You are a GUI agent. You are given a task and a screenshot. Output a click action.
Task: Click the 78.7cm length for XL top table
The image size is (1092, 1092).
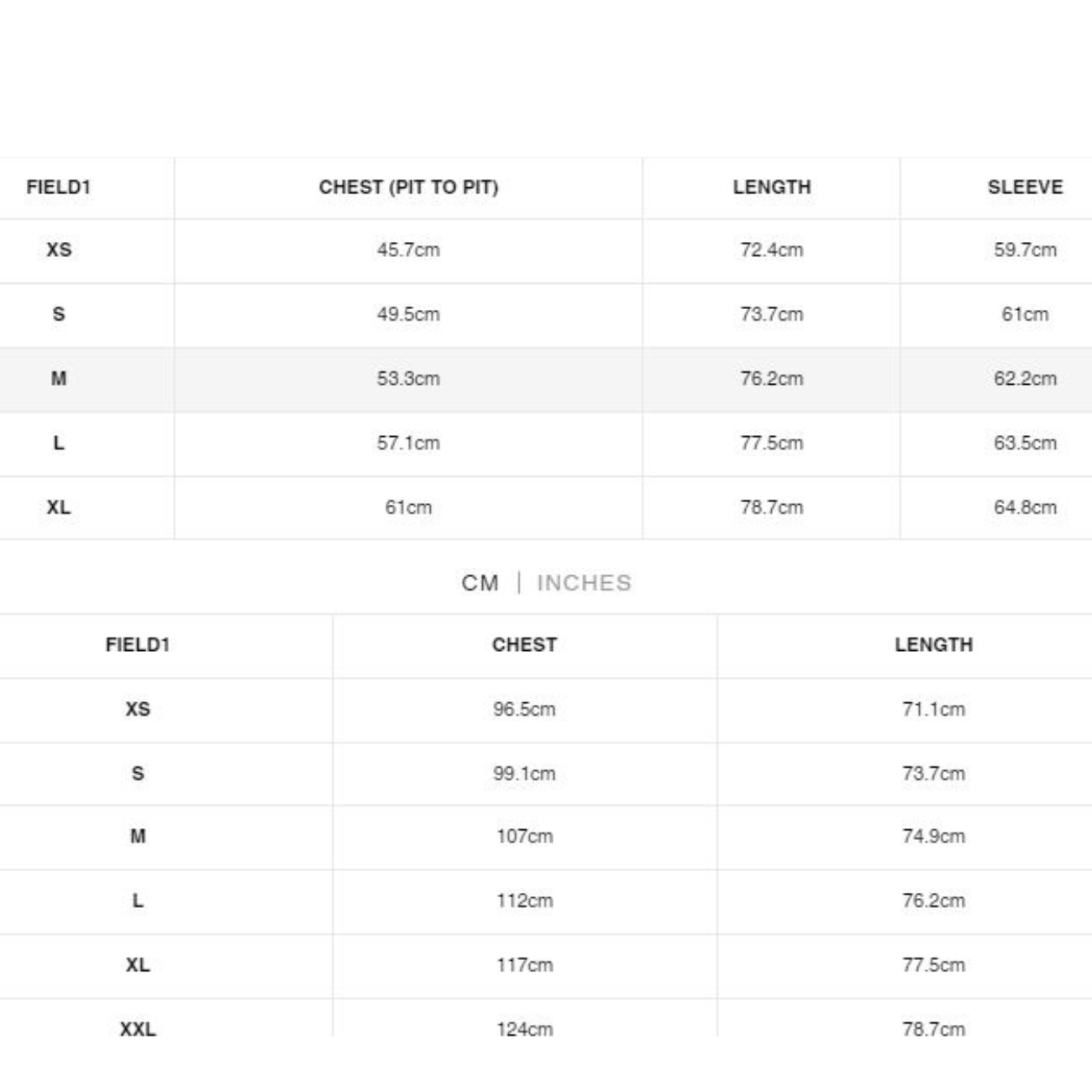click(772, 507)
